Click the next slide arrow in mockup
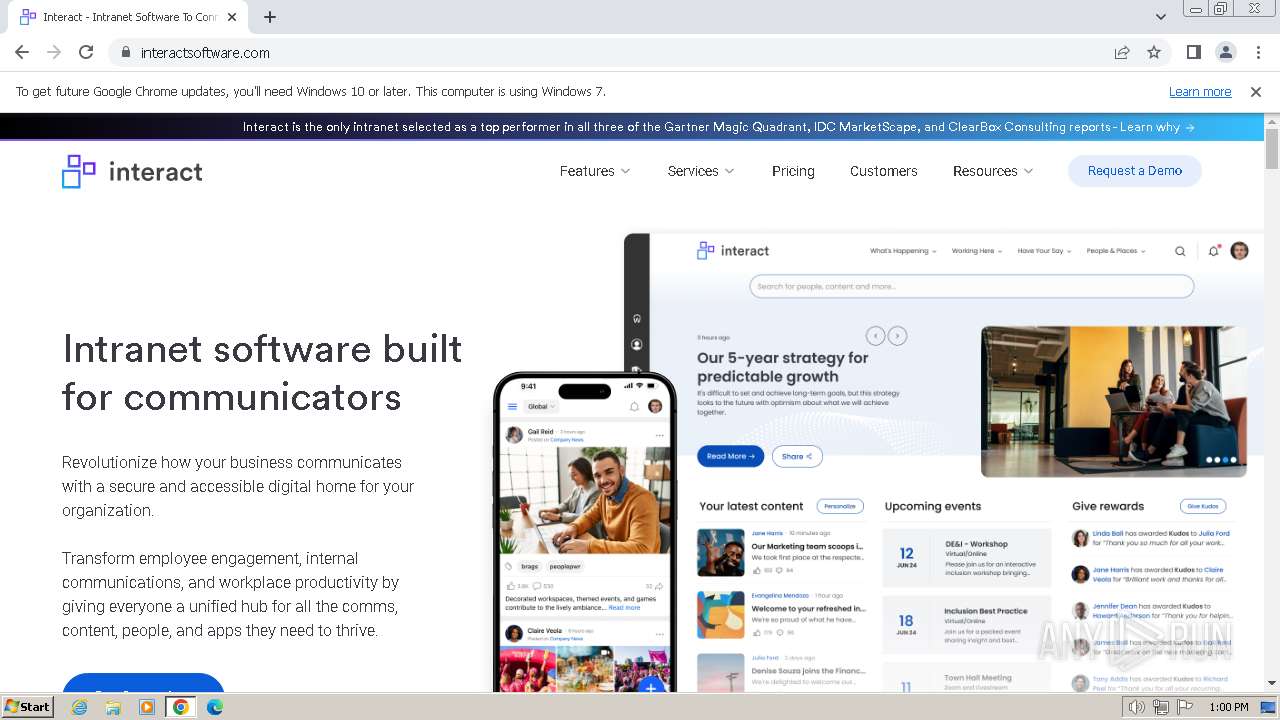This screenshot has height=720, width=1280. tap(897, 336)
